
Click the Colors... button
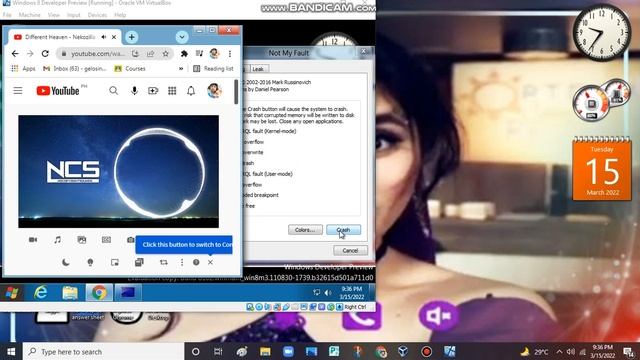[305, 230]
